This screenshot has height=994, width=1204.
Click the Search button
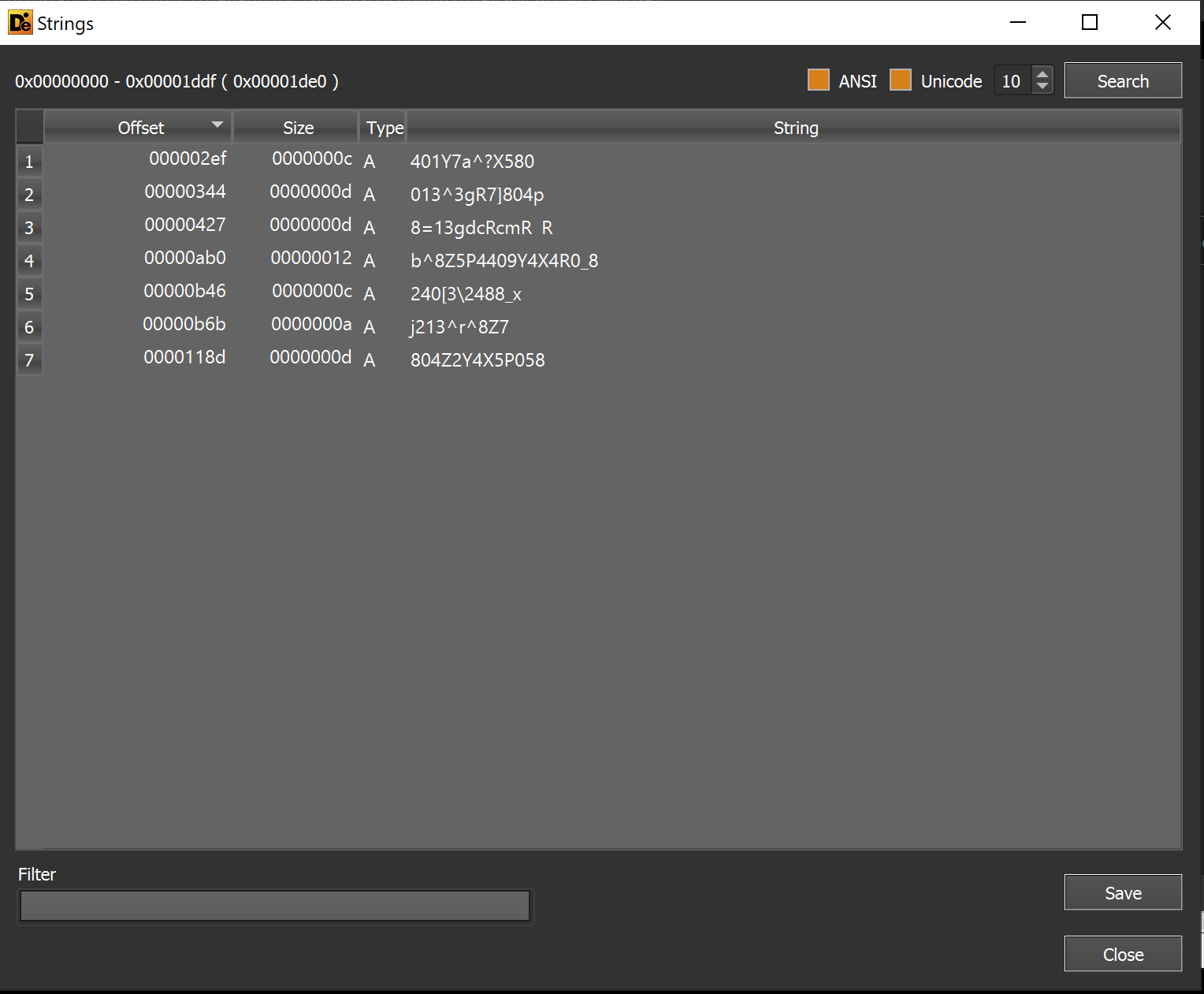pos(1123,80)
